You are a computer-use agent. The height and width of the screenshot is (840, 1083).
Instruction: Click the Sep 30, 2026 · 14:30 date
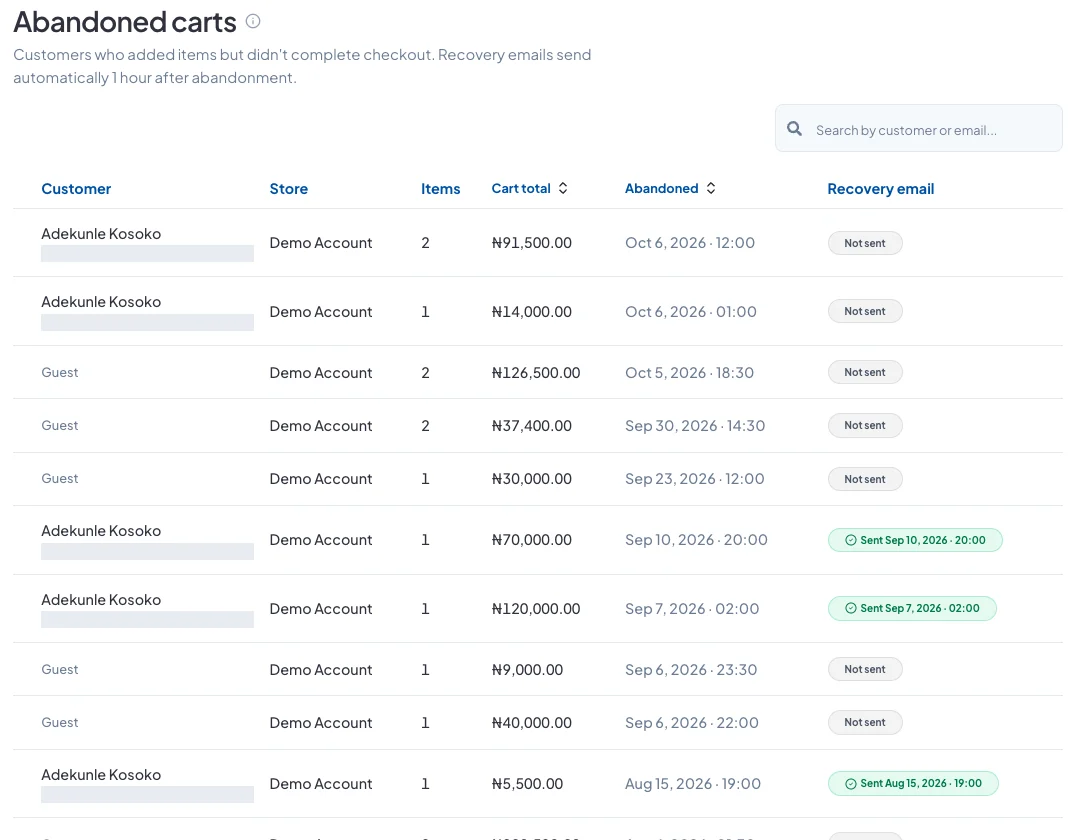point(695,426)
